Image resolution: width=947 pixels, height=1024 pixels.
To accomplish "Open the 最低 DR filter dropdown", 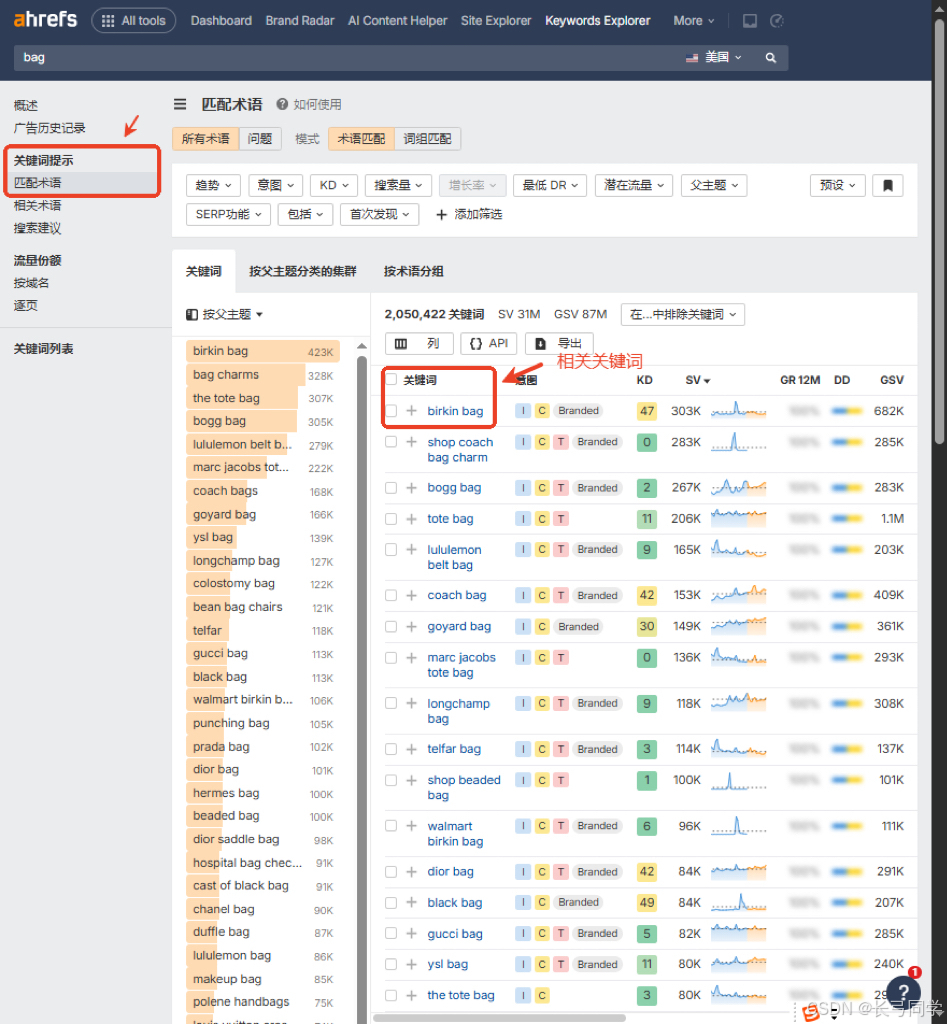I will pos(550,185).
